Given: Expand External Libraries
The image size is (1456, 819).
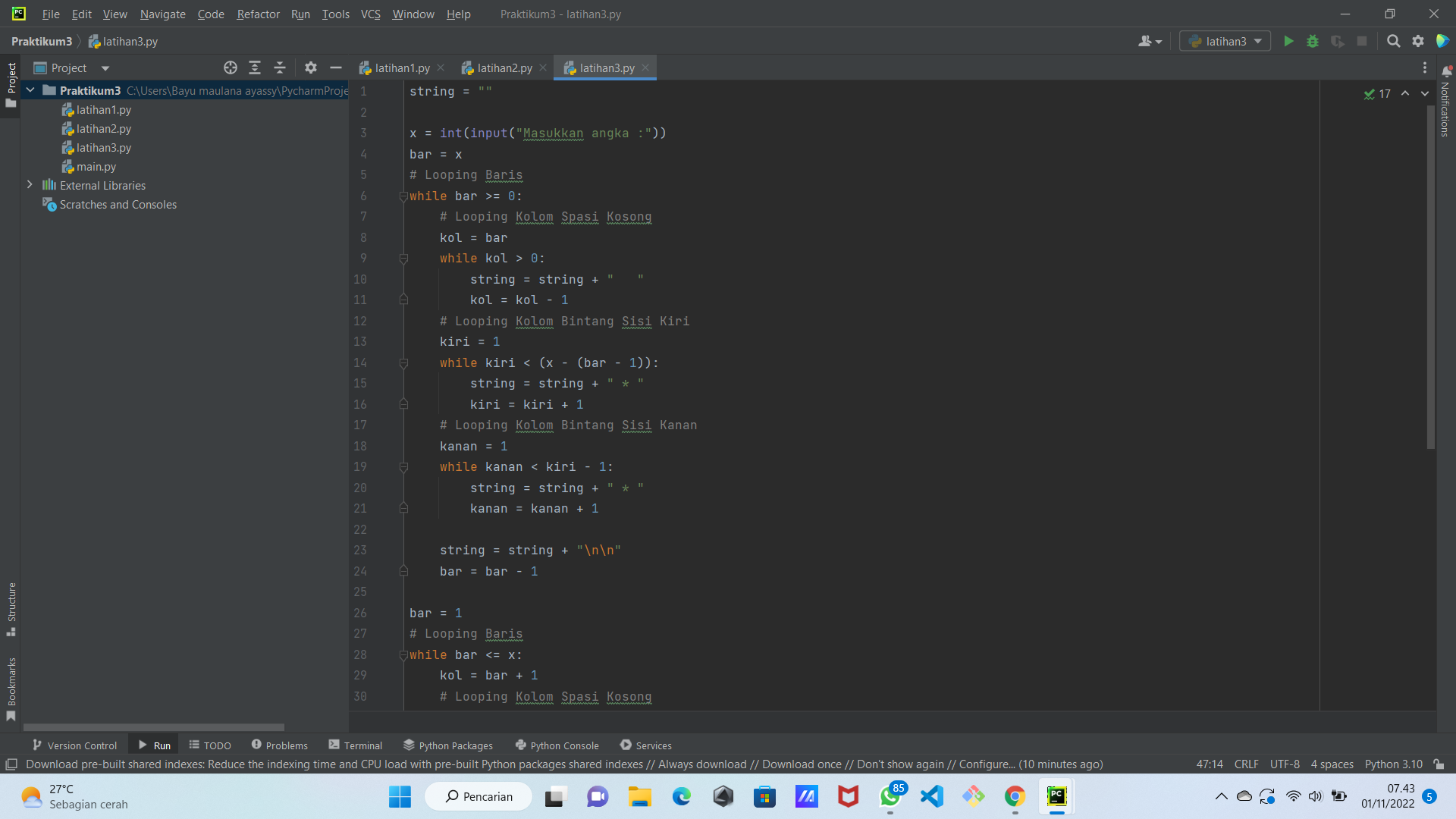Looking at the screenshot, I should click(x=30, y=185).
